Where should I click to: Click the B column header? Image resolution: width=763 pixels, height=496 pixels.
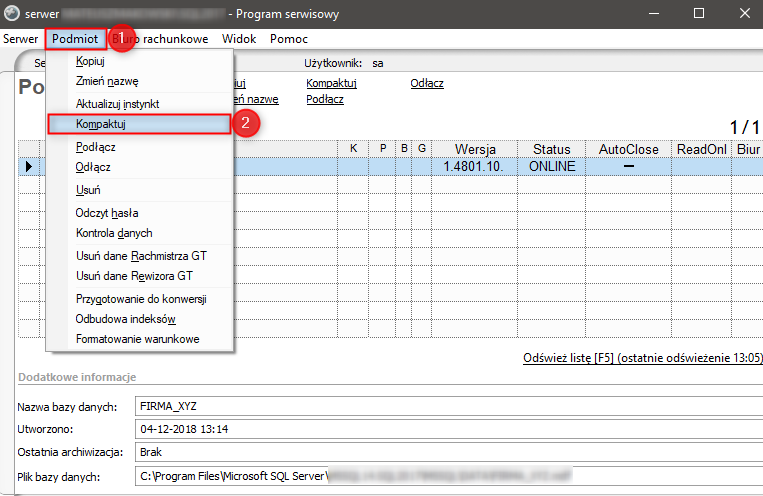coord(404,148)
